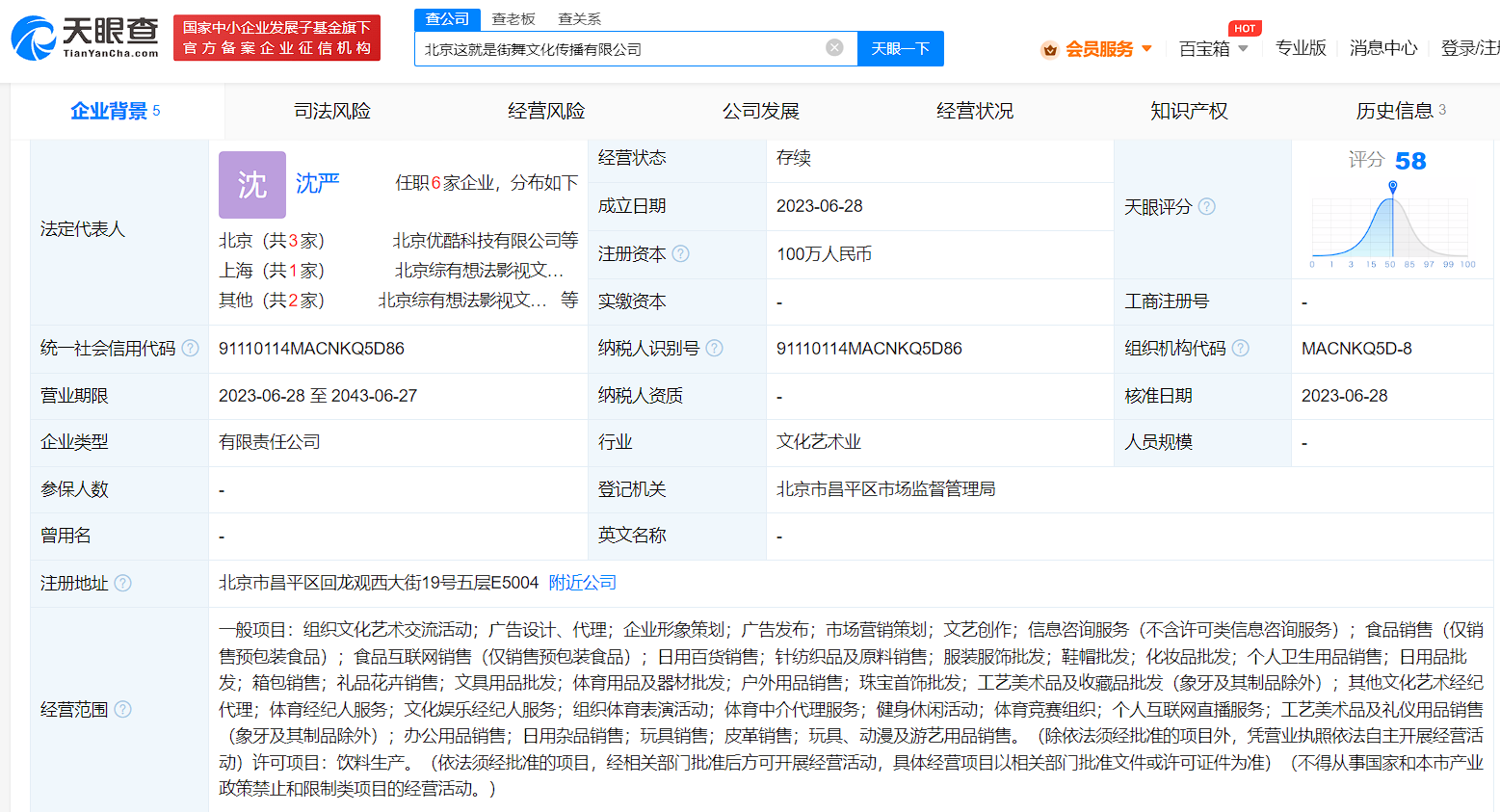Viewport: 1500px width, 812px height.
Task: Select organization code MACNKQ5D-8
Action: [x=1356, y=349]
